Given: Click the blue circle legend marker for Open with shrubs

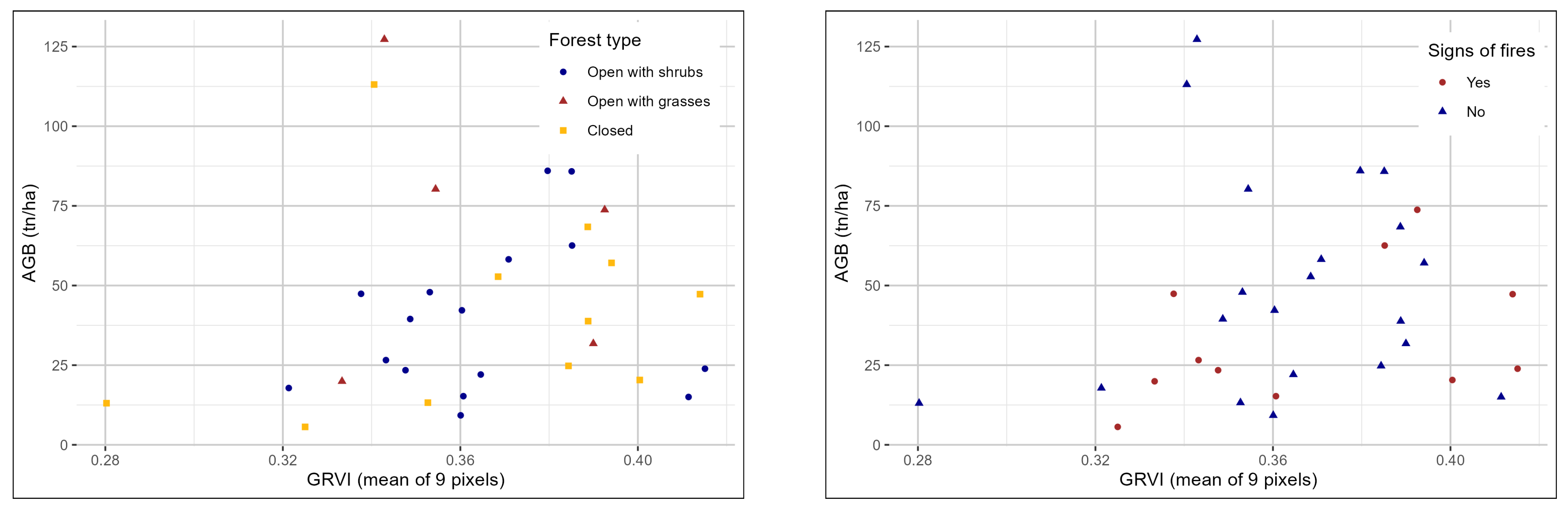Looking at the screenshot, I should (x=563, y=72).
